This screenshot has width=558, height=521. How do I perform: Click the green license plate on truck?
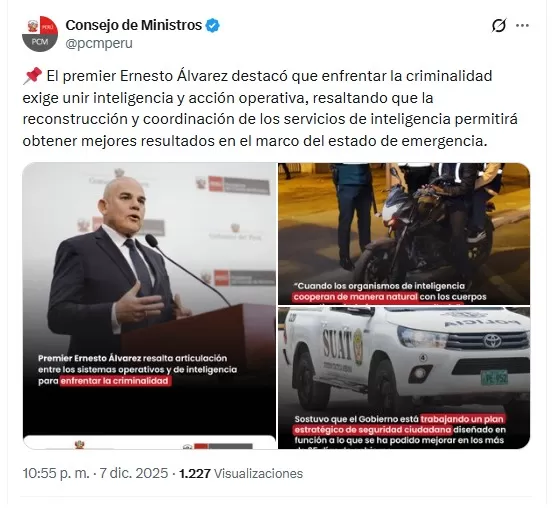click(x=494, y=378)
